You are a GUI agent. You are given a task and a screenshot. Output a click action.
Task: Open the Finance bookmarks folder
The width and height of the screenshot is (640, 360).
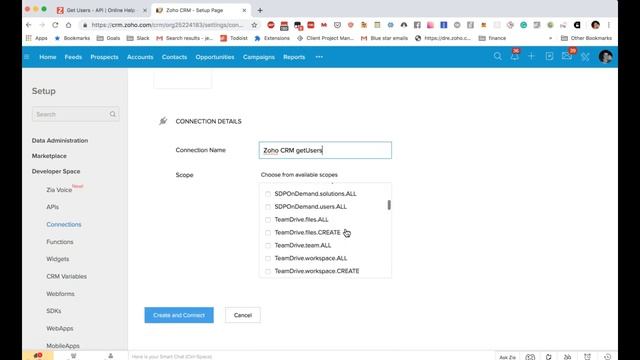(x=492, y=38)
